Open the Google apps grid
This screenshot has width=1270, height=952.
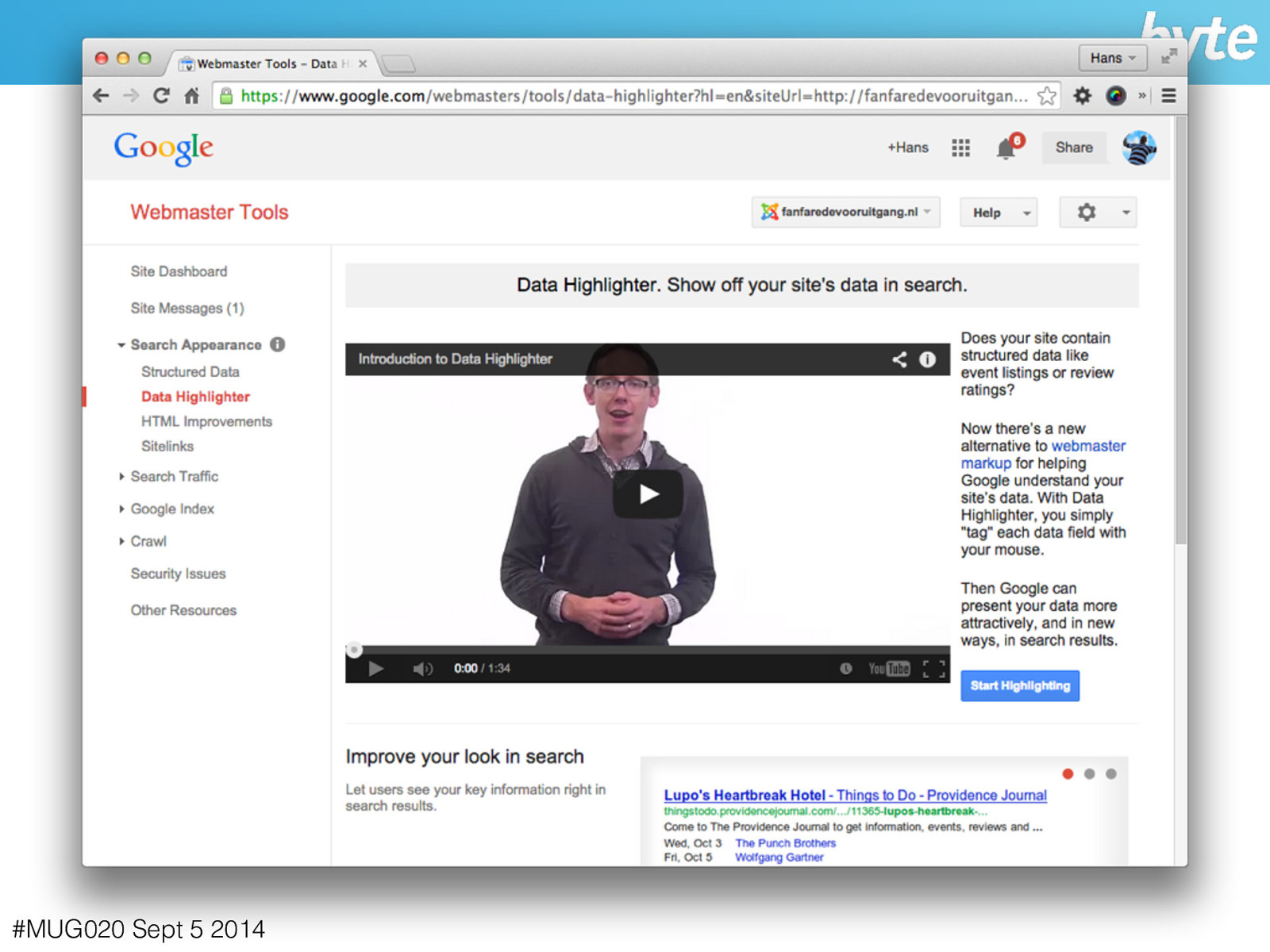click(960, 148)
